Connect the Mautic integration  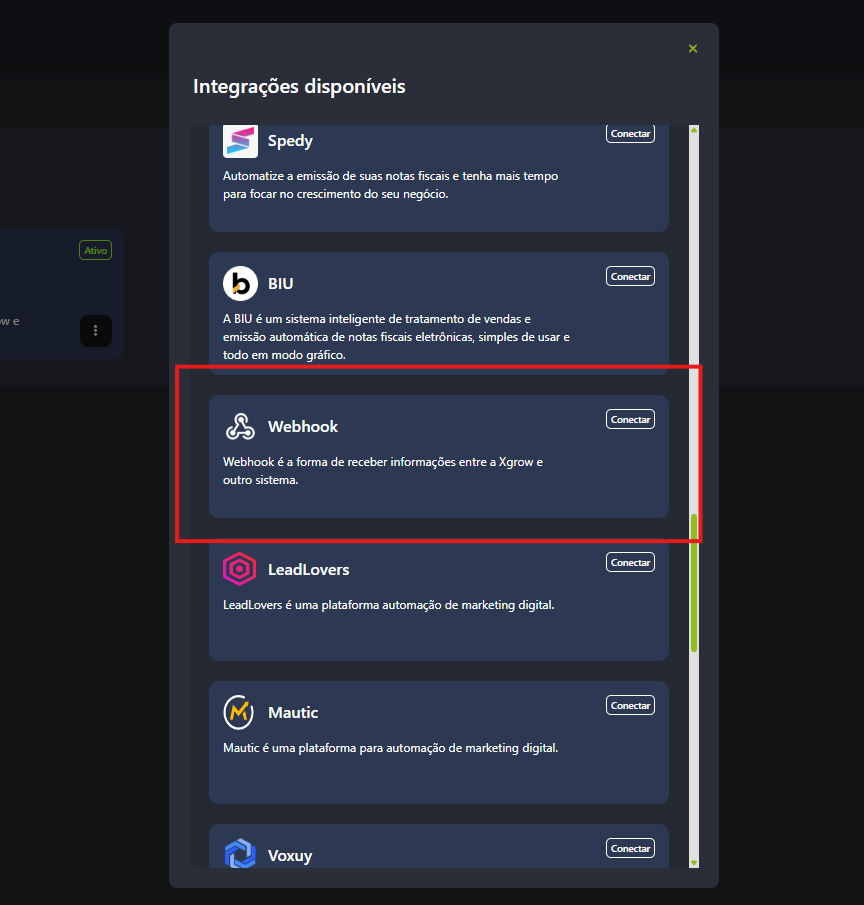coord(630,705)
